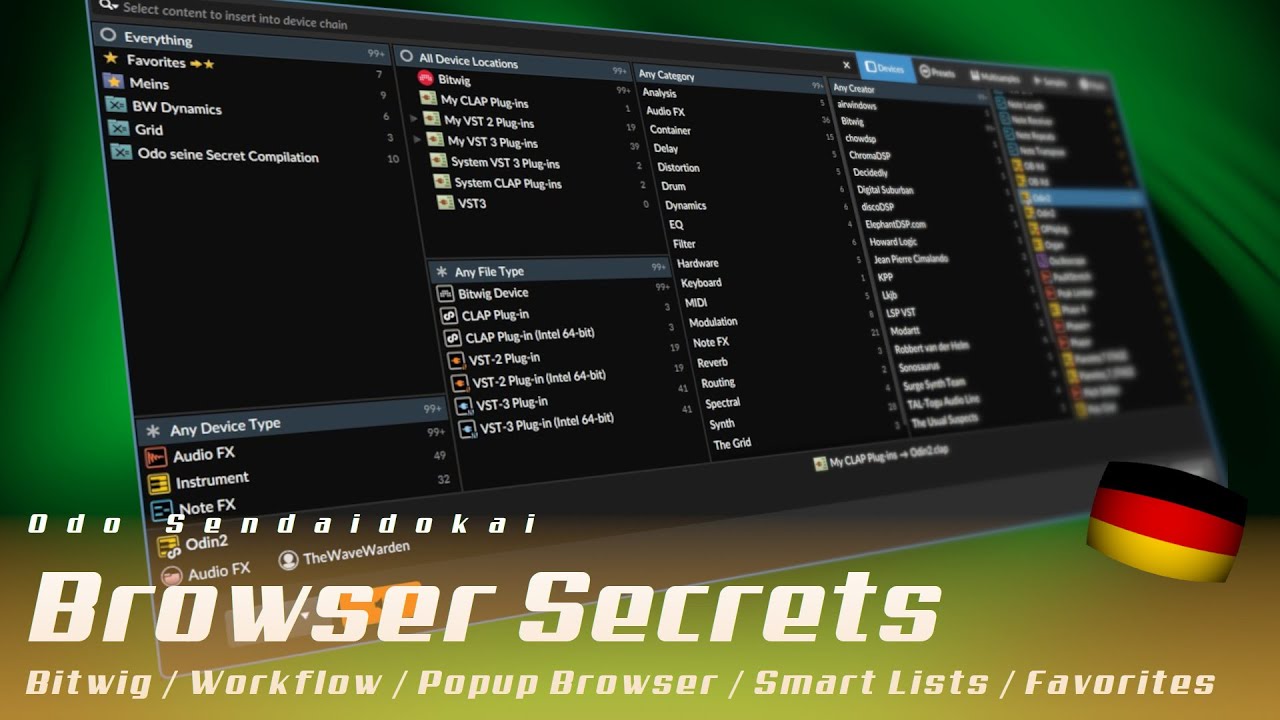Select the MIDI category
The height and width of the screenshot is (720, 1280).
(x=696, y=302)
